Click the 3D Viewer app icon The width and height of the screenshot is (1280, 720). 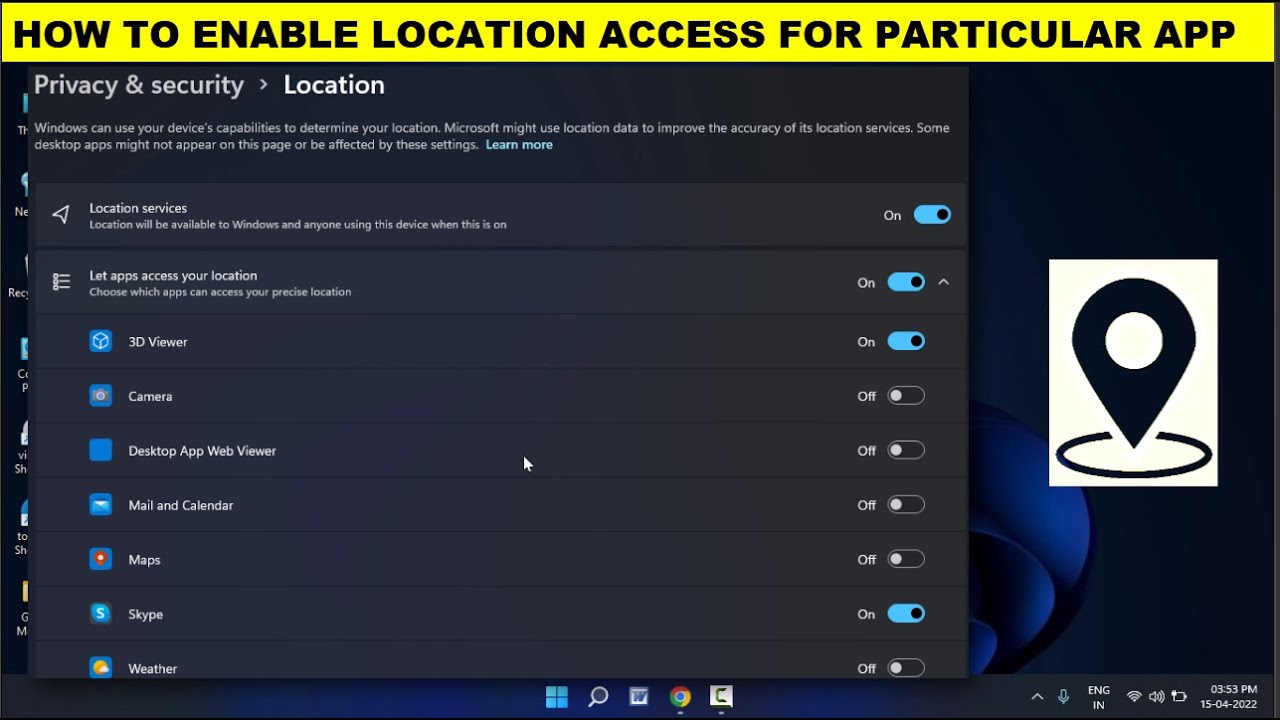coord(101,341)
